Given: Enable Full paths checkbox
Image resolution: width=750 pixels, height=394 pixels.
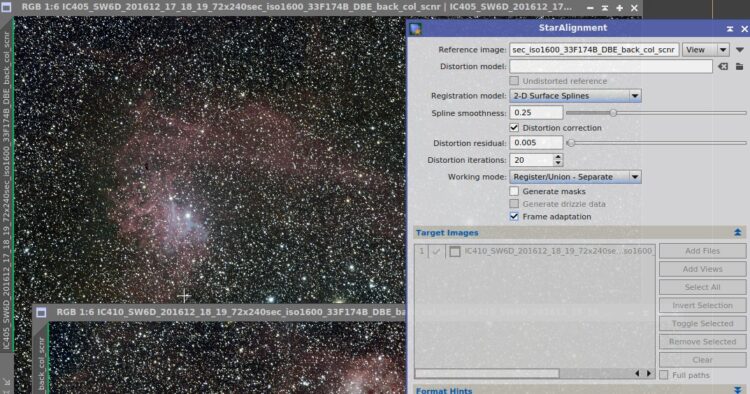Looking at the screenshot, I should [x=664, y=375].
